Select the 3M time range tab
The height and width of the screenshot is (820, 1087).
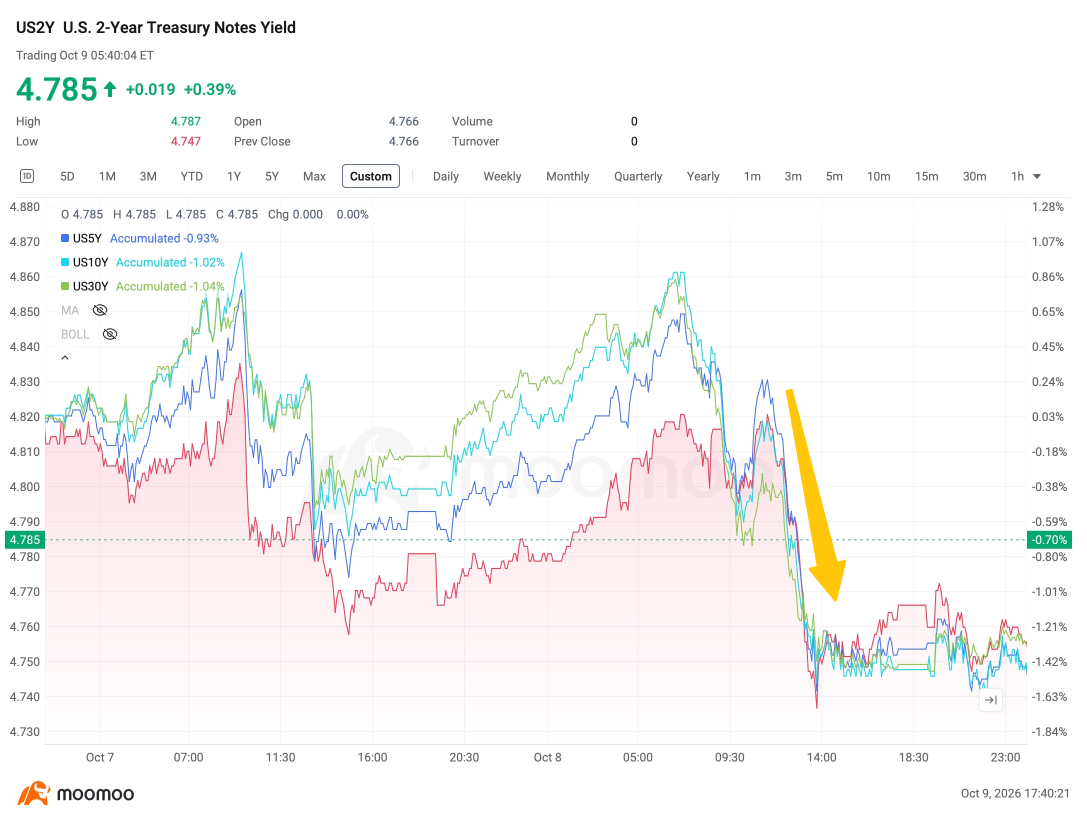click(x=148, y=176)
